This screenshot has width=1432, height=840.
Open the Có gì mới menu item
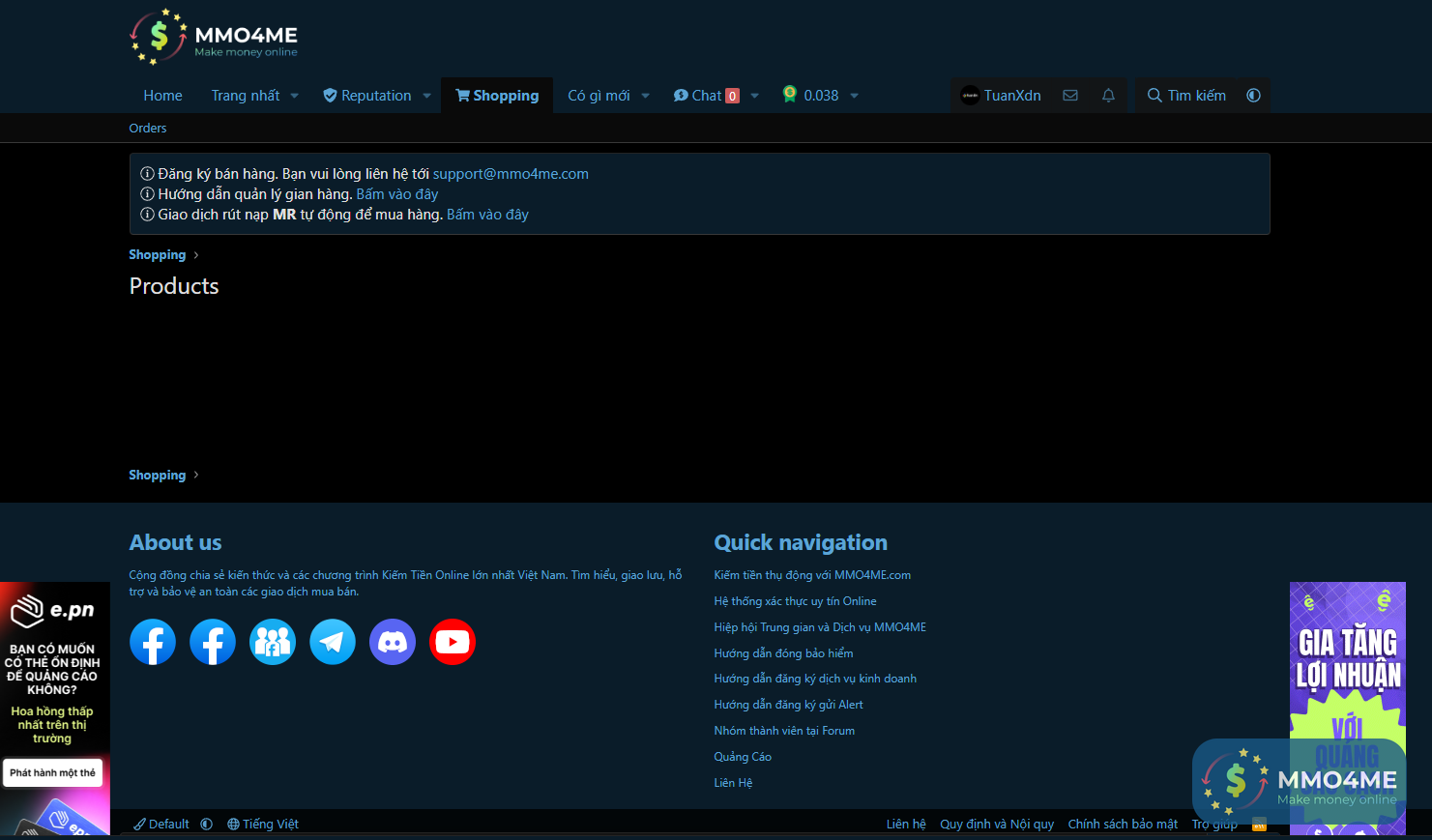pyautogui.click(x=599, y=96)
